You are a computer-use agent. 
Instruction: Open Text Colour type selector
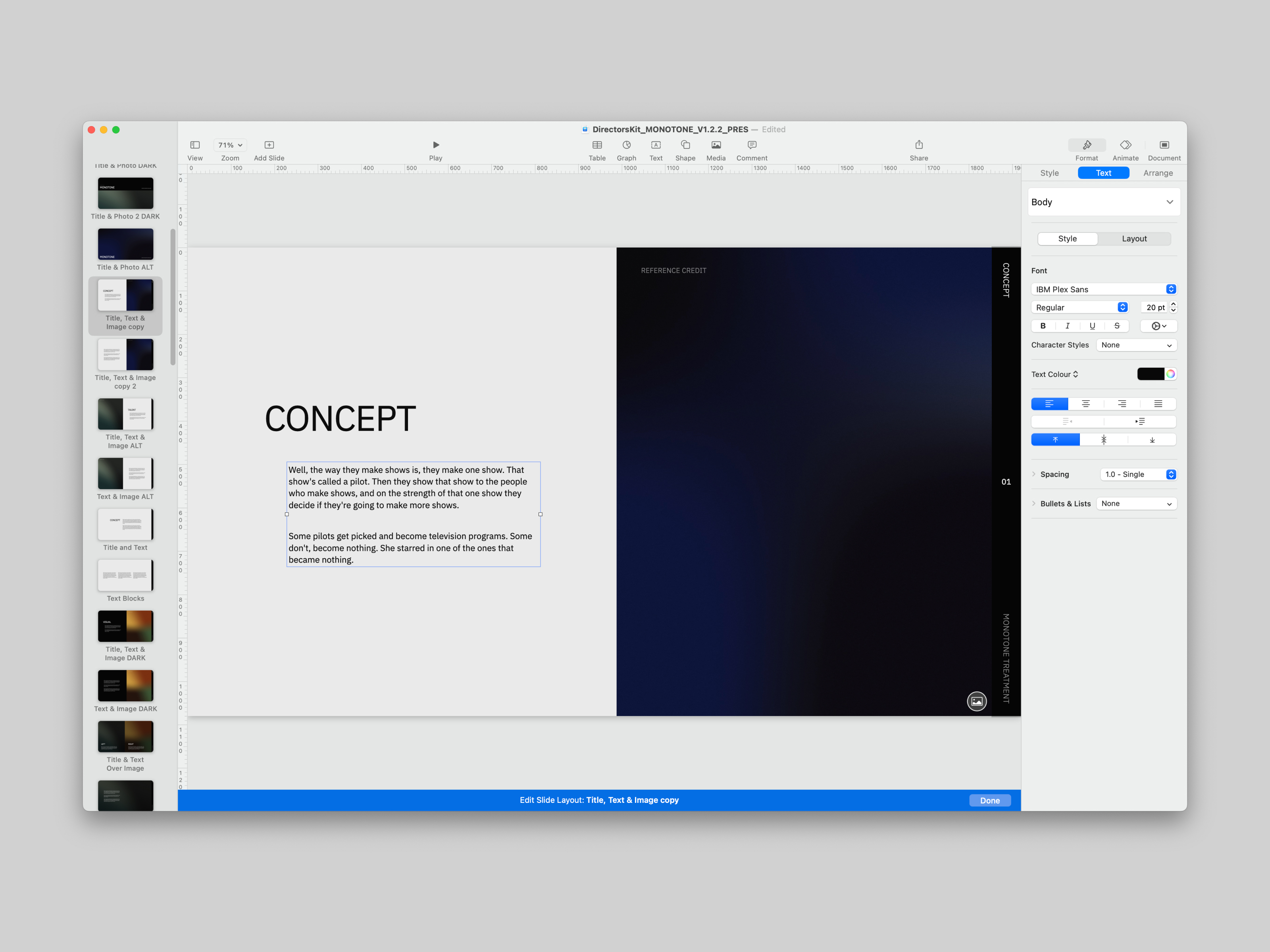click(1055, 374)
